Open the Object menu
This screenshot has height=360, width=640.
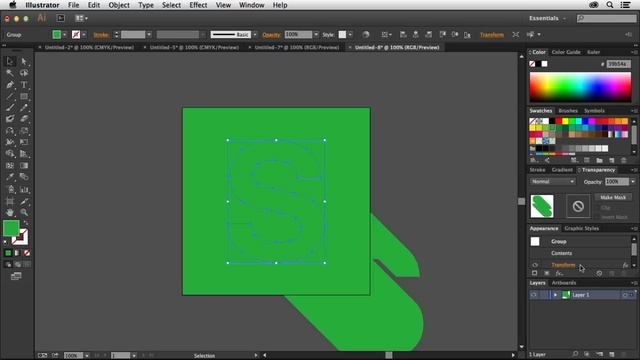(119, 5)
